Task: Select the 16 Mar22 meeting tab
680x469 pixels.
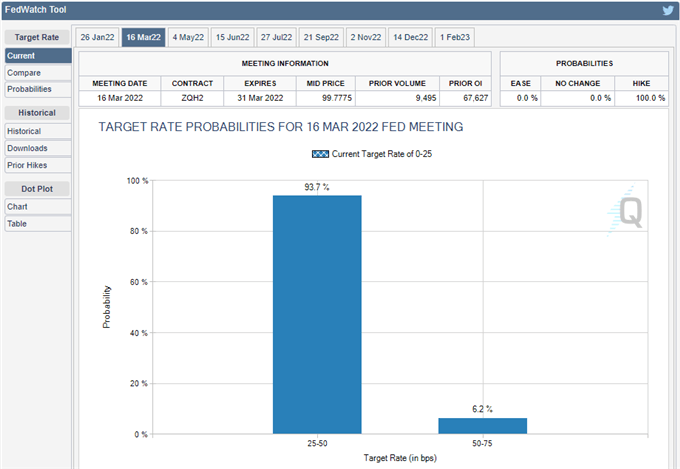Action: [143, 37]
